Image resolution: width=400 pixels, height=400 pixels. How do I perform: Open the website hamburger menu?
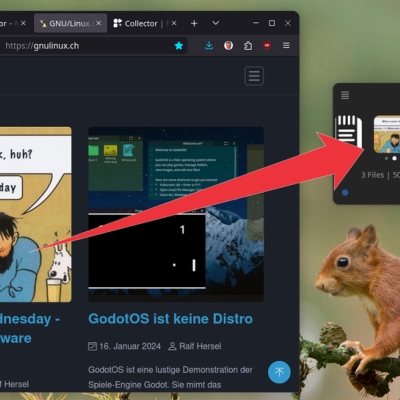[254, 76]
